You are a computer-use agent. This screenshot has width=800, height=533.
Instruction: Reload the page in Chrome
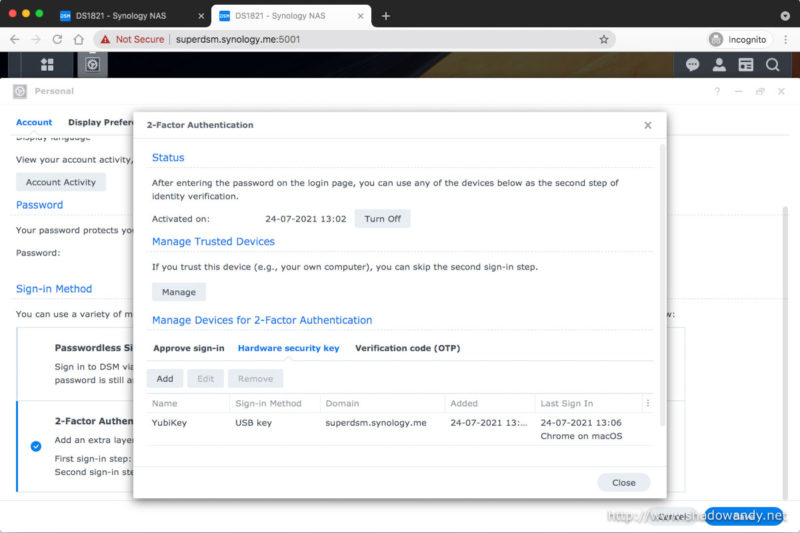point(57,39)
